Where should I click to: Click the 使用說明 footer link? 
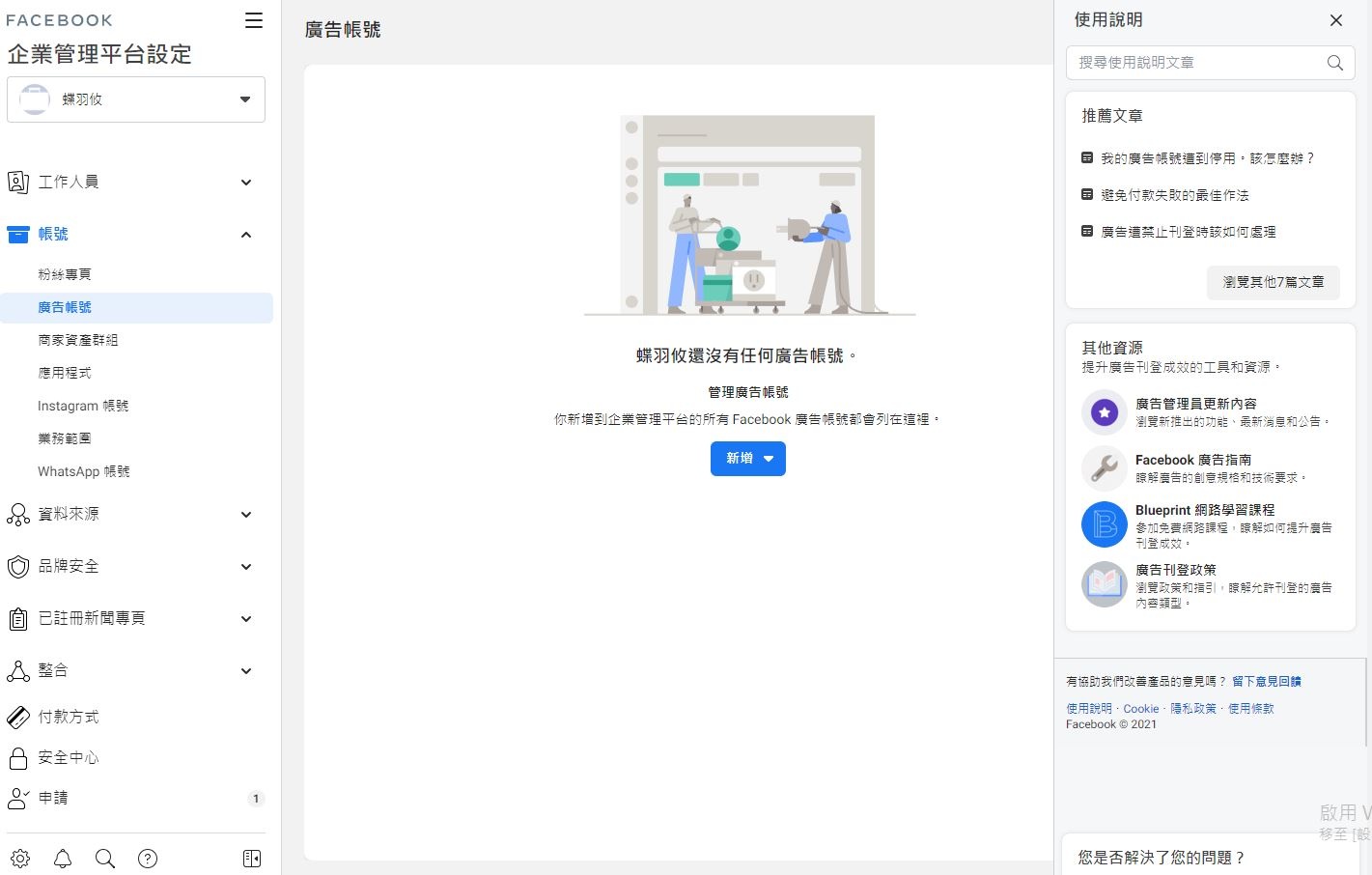1089,709
